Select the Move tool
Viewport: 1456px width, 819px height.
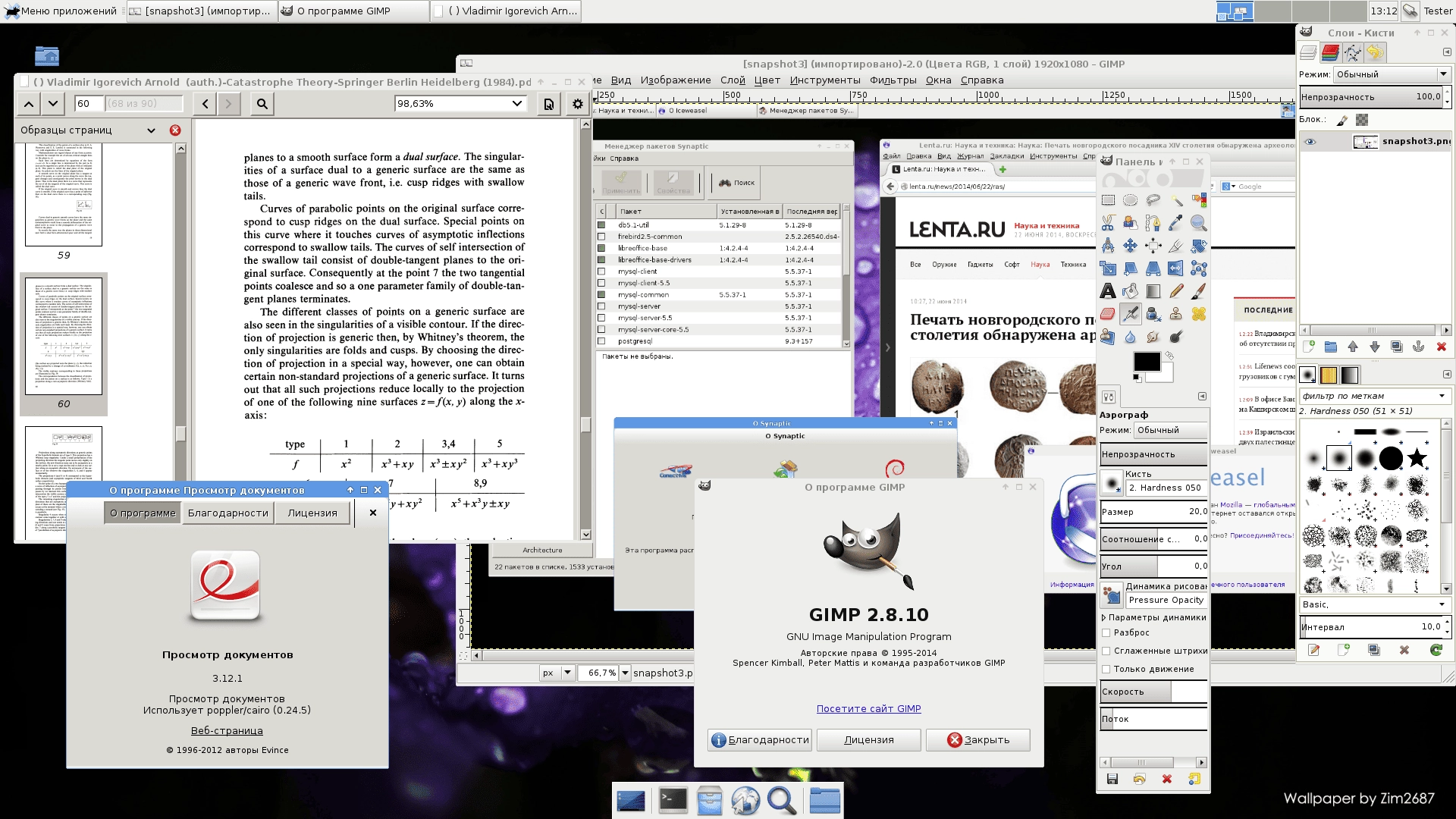1131,246
